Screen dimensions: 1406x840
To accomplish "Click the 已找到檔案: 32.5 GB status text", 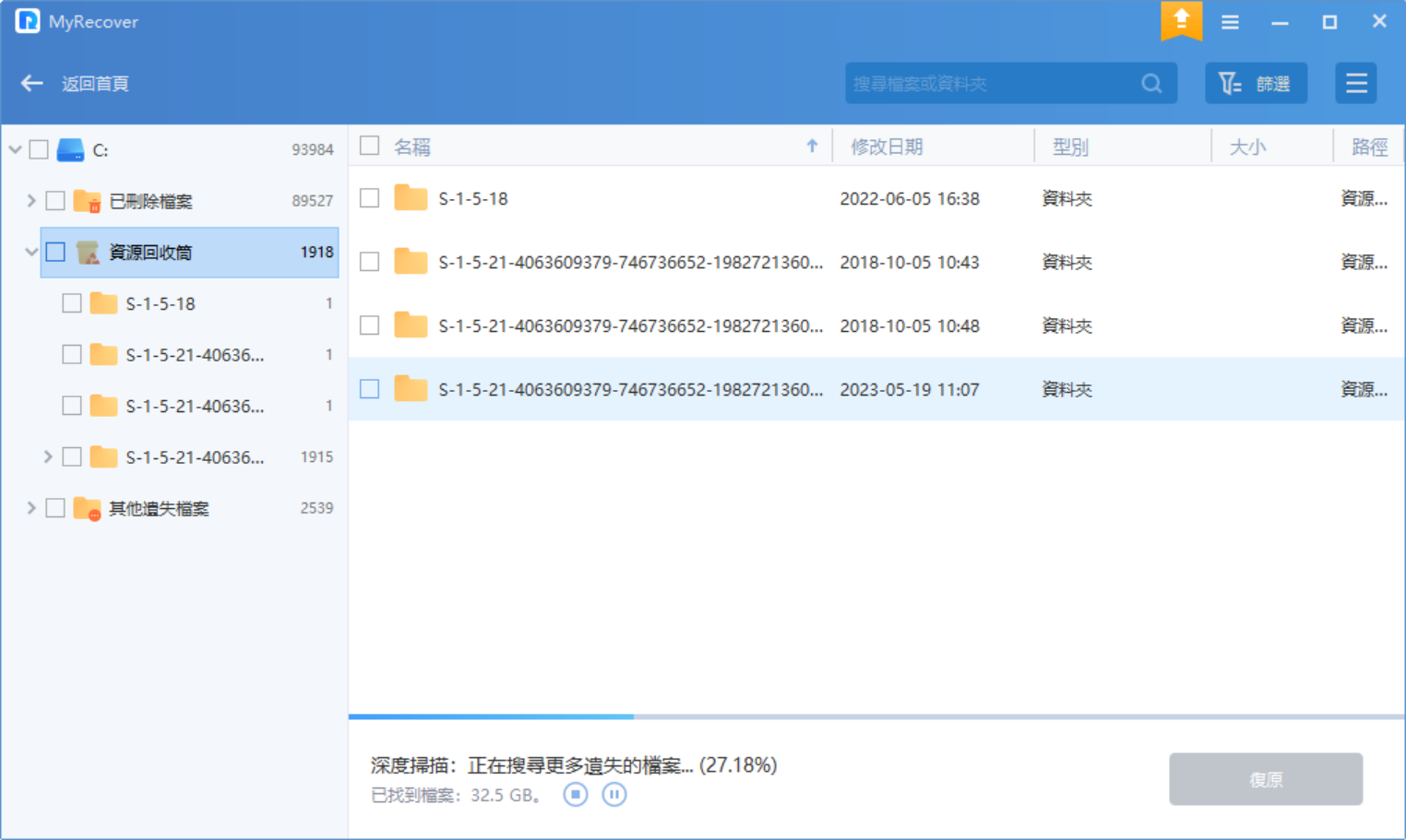I will [x=457, y=795].
